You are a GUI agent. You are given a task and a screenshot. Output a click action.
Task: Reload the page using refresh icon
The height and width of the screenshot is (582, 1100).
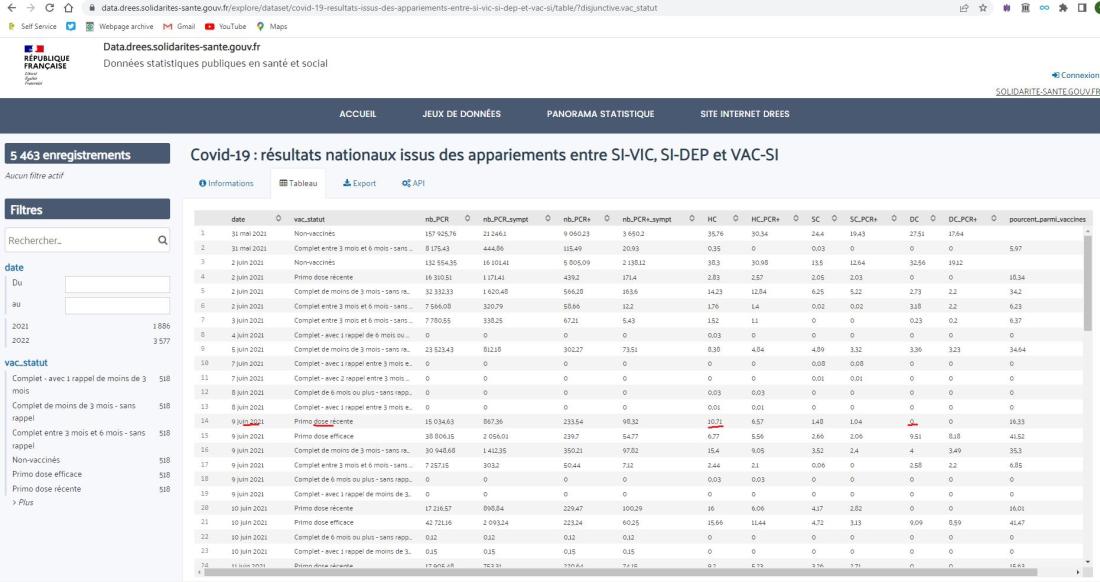click(49, 8)
